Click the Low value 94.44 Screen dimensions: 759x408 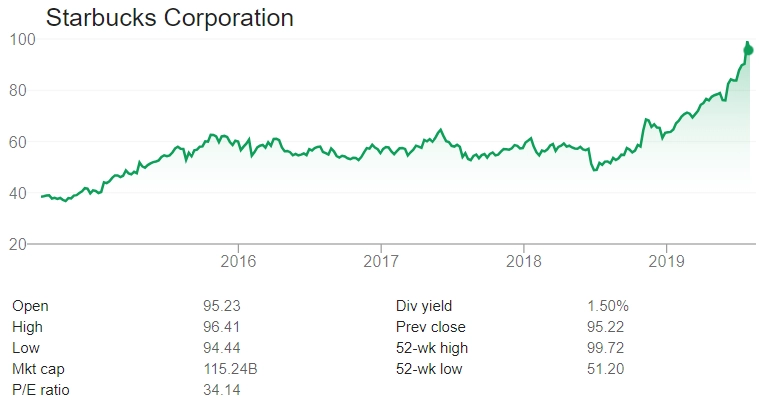pos(222,348)
